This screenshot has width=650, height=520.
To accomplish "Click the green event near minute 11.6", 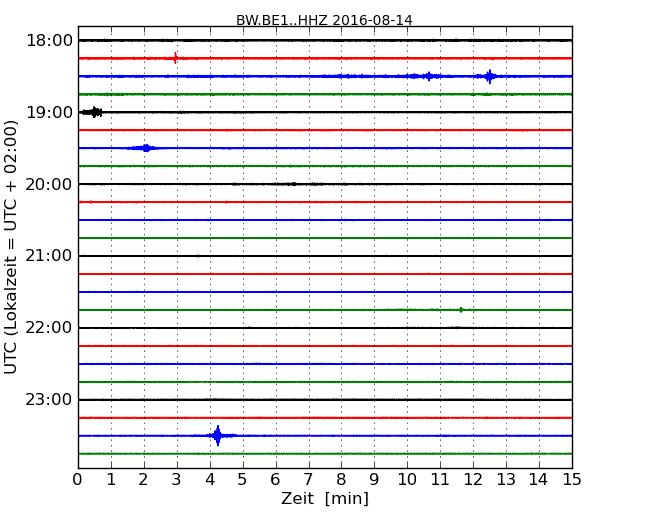I will pos(461,310).
